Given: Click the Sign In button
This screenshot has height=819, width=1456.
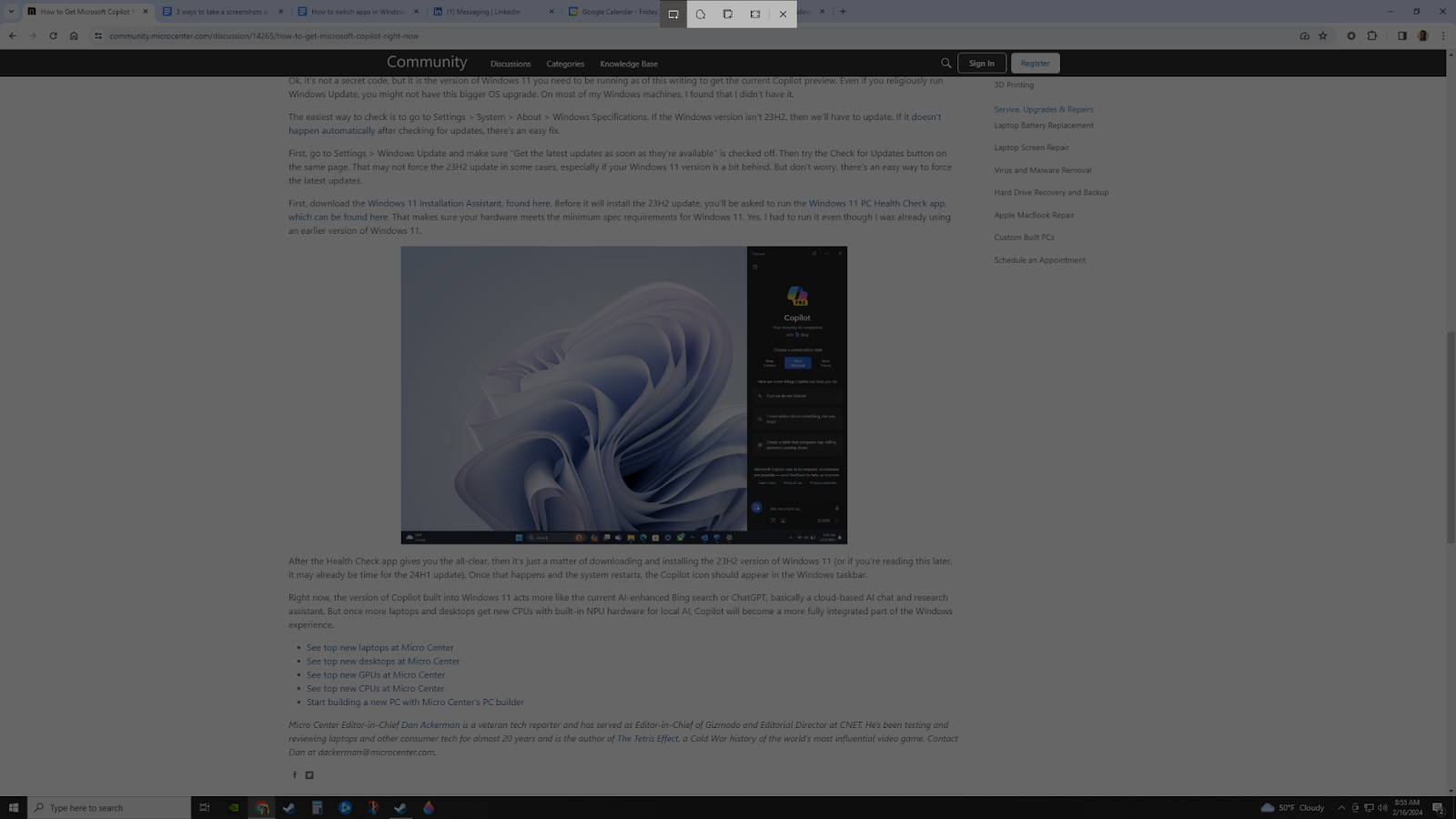Looking at the screenshot, I should pos(982,64).
